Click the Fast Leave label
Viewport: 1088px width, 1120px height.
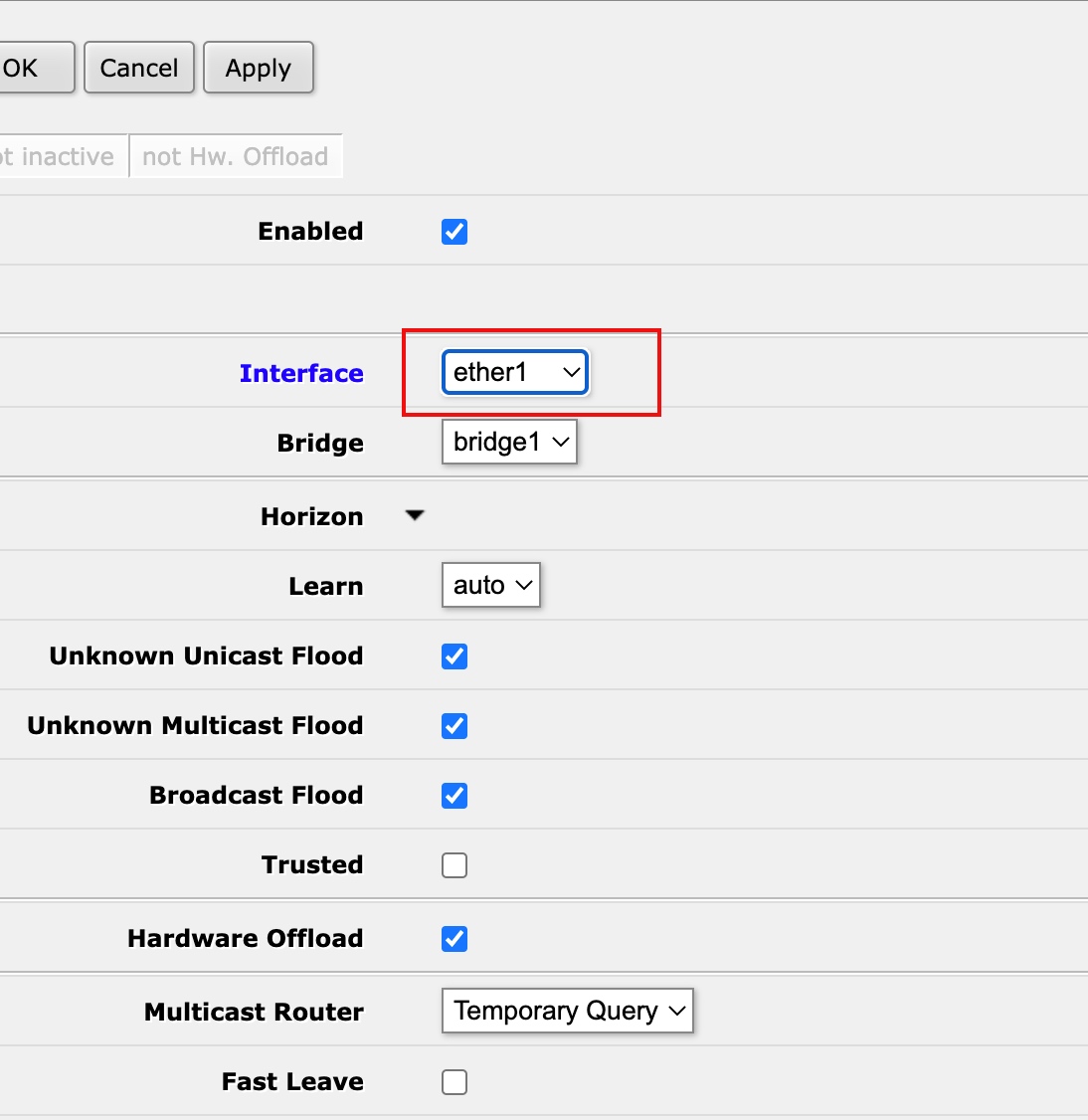[292, 1081]
